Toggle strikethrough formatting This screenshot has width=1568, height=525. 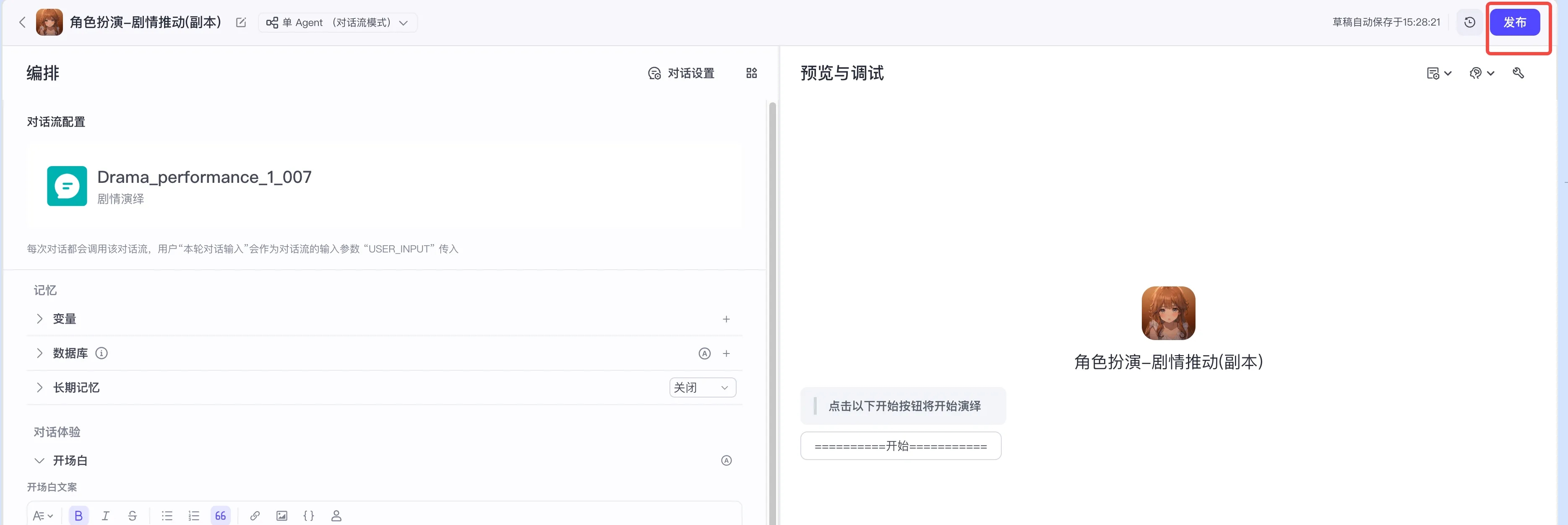tap(132, 515)
